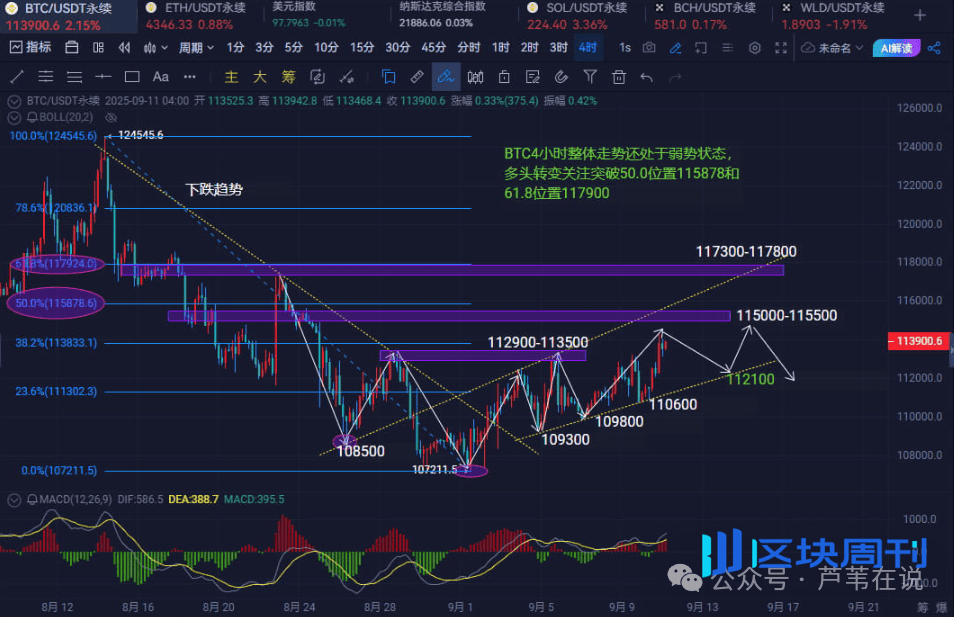Viewport: 954px width, 617px height.
Task: Take a chart snapshot with camera icon
Action: click(649, 47)
